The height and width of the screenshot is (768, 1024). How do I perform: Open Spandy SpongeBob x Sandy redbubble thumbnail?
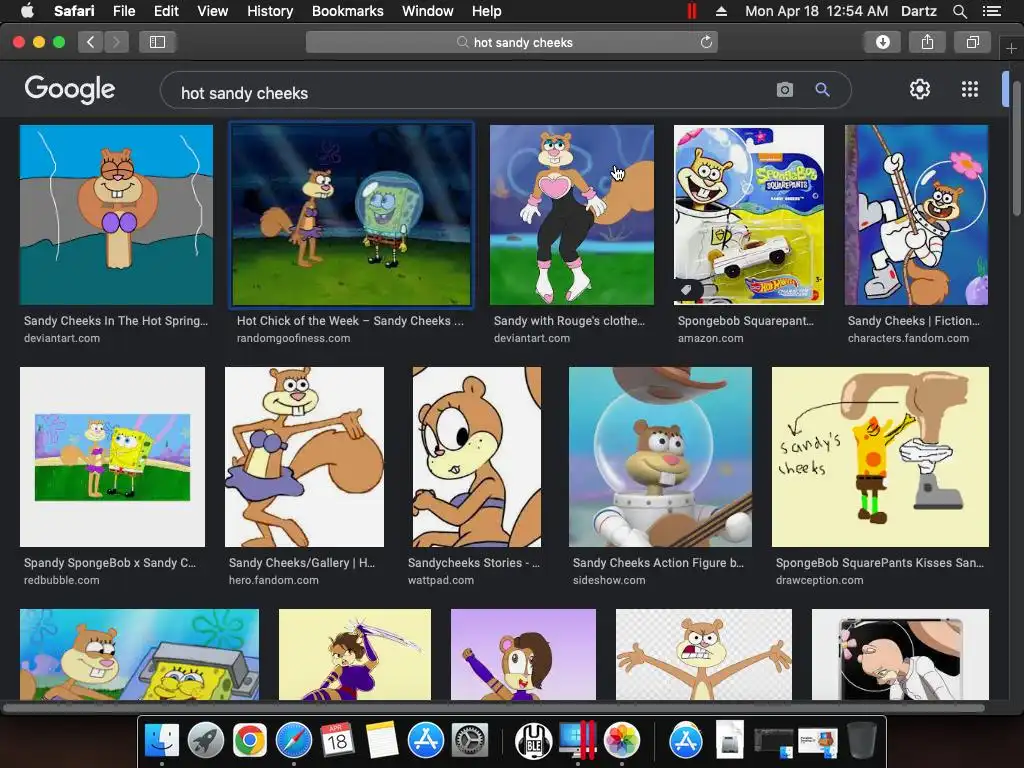(112, 457)
